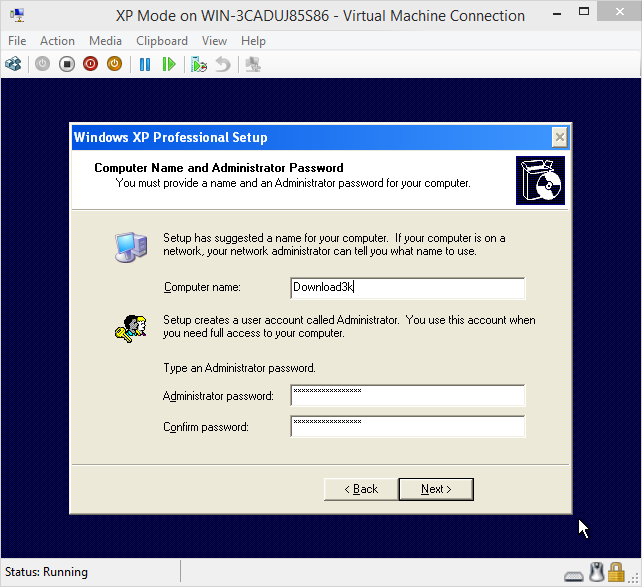Click the Back button in Setup
The width and height of the screenshot is (642, 587).
point(361,489)
